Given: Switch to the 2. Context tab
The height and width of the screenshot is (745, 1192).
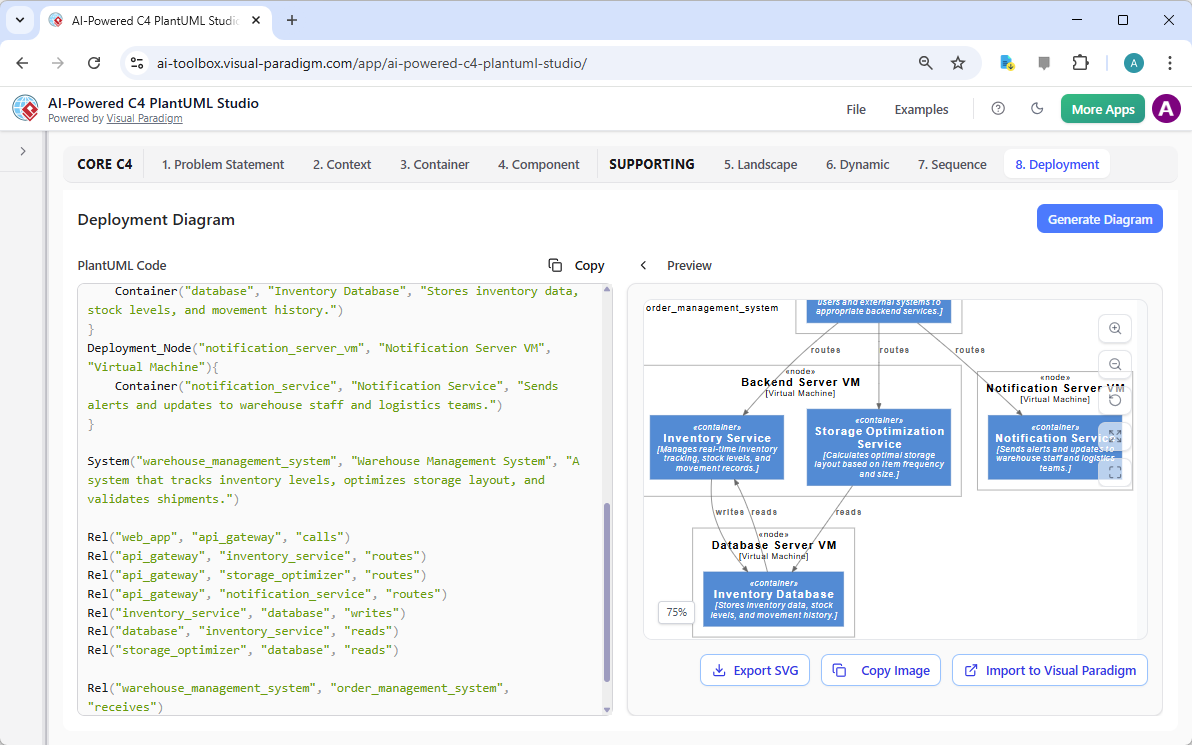Looking at the screenshot, I should pos(341,164).
